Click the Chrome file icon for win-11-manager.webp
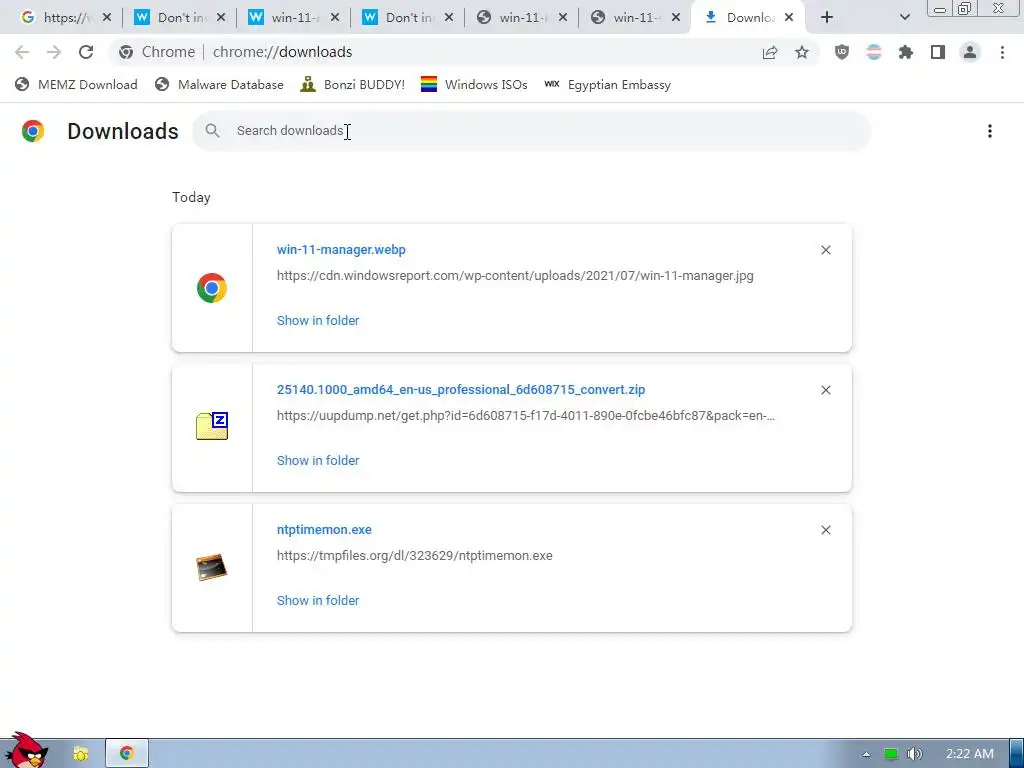Image resolution: width=1024 pixels, height=768 pixels. pos(212,288)
